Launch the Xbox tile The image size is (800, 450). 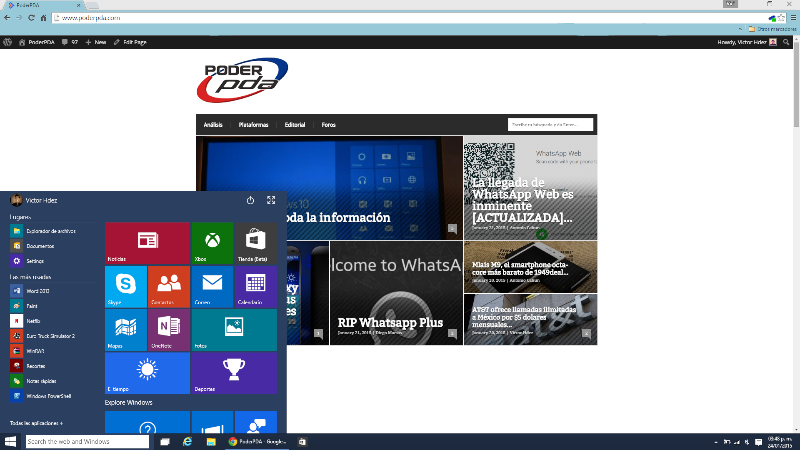212,243
